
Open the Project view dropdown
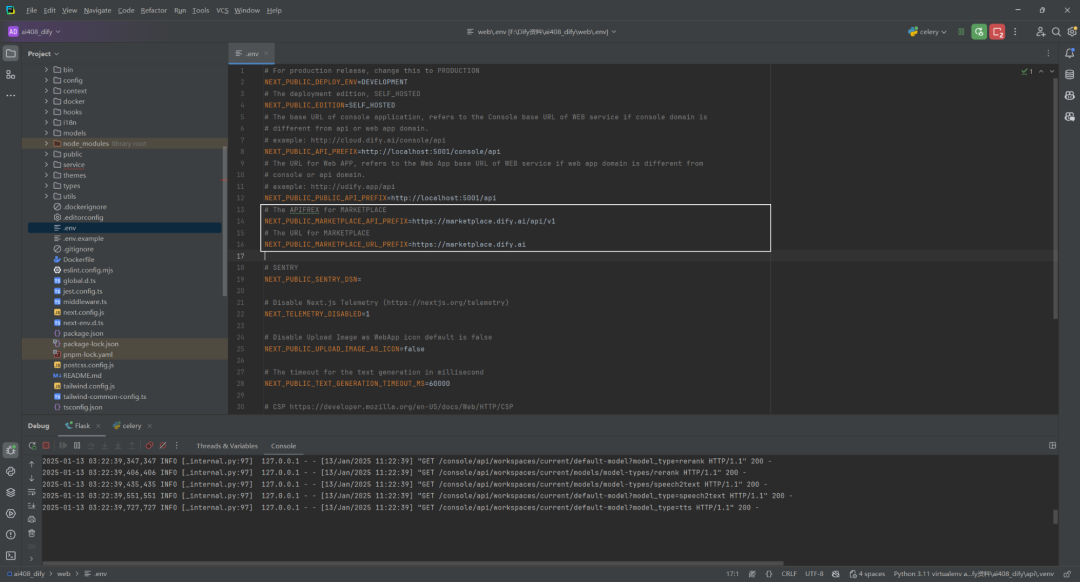43,54
